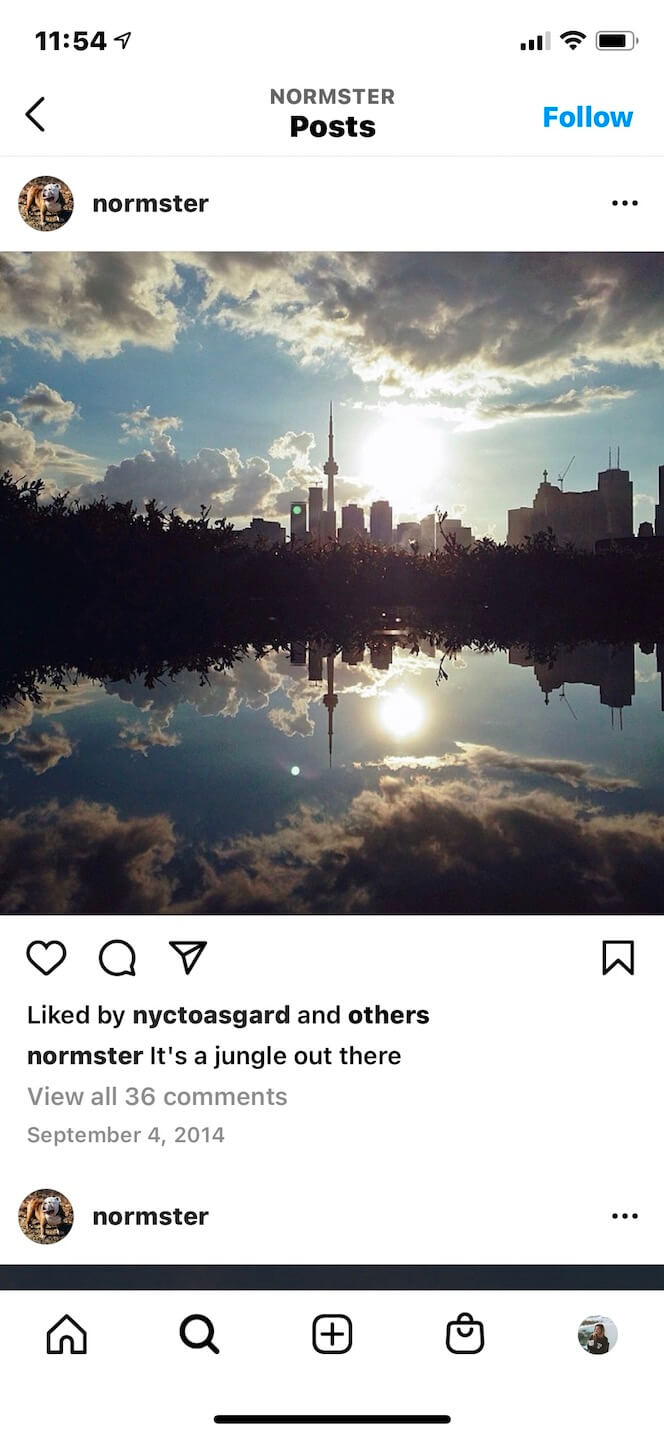
Task: Open normster avatar on the second post
Action: (46, 1217)
